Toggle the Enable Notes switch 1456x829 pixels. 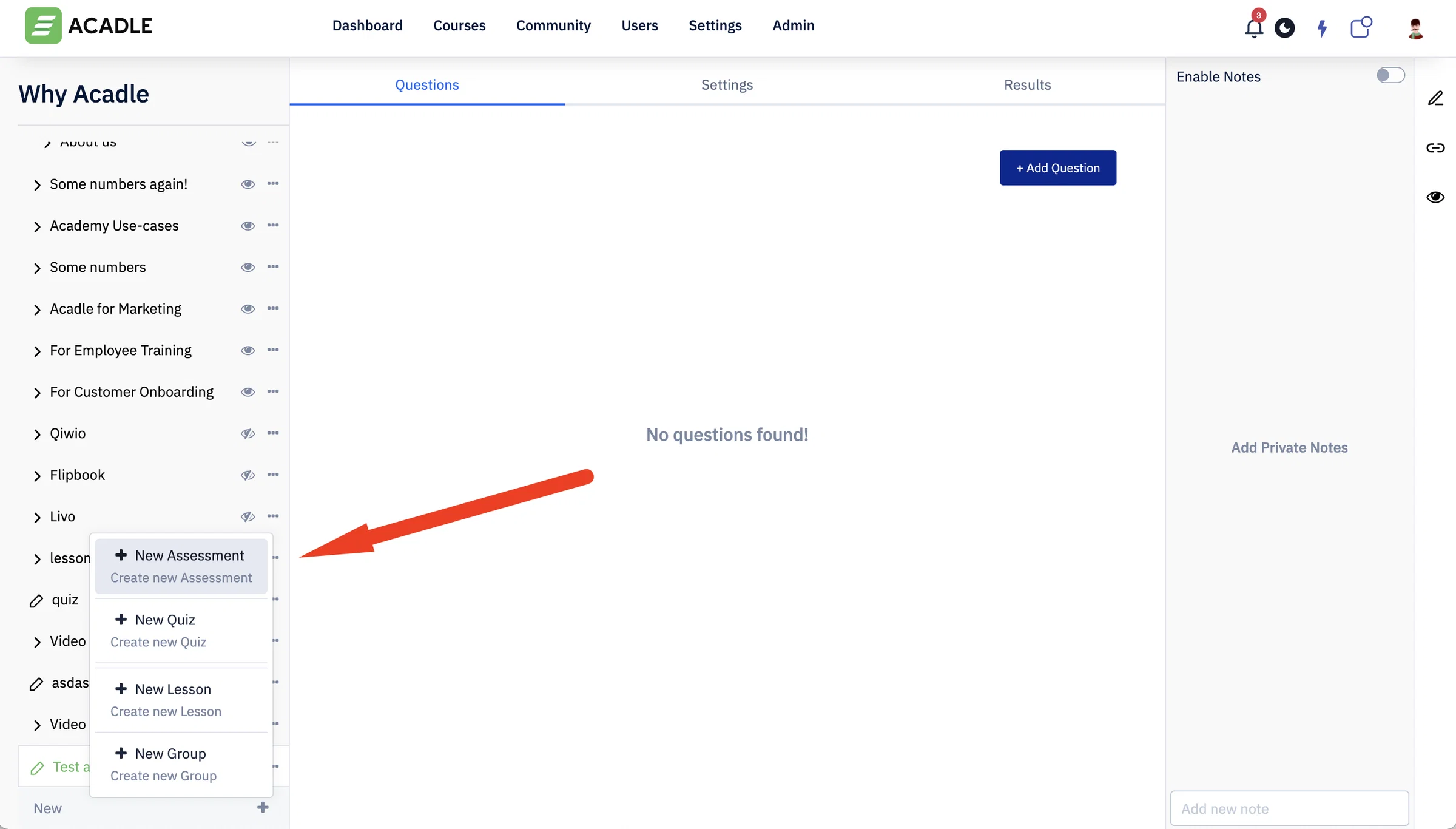pyautogui.click(x=1390, y=75)
